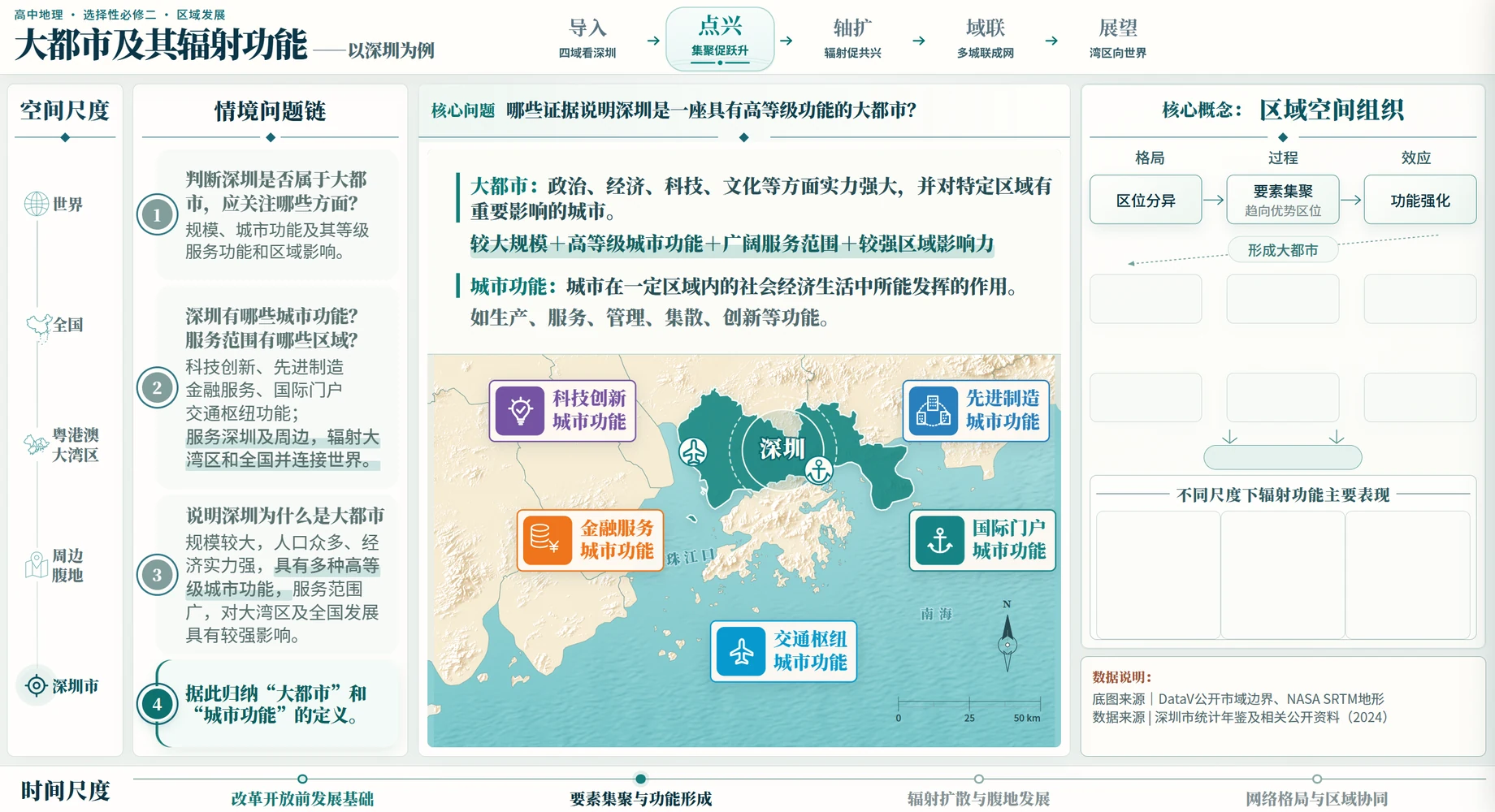Click the north compass on the map

1007,637
